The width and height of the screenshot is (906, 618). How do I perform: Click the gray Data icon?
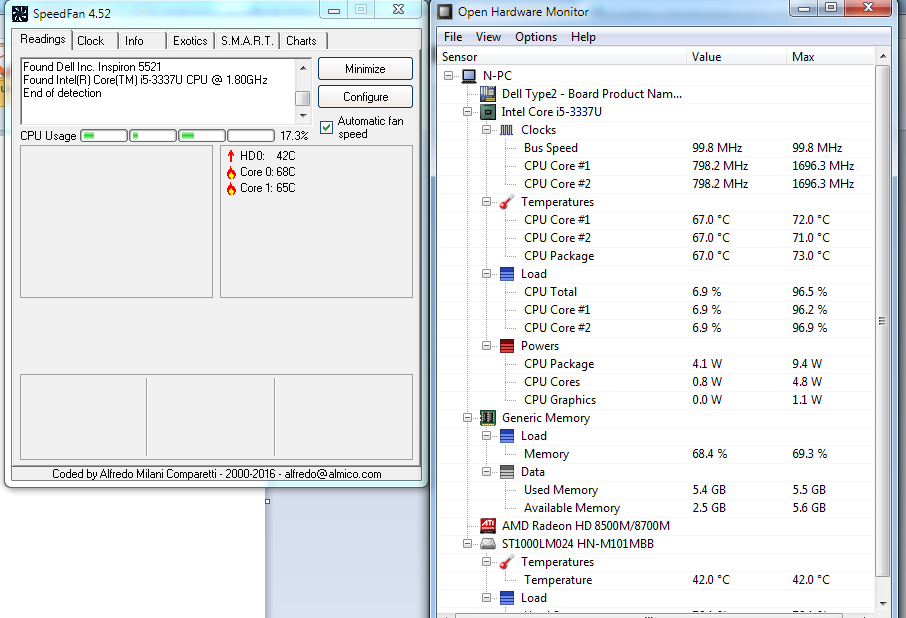click(507, 472)
